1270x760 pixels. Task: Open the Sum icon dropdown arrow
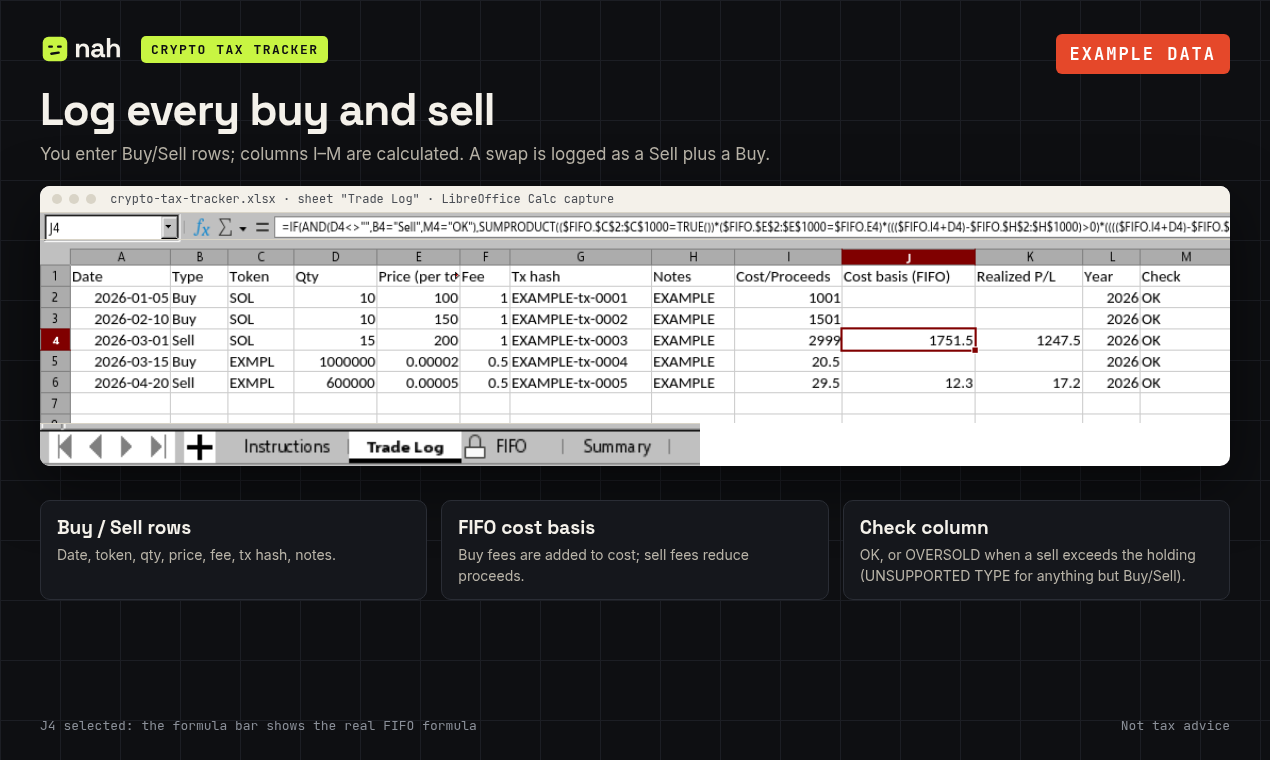tap(242, 229)
